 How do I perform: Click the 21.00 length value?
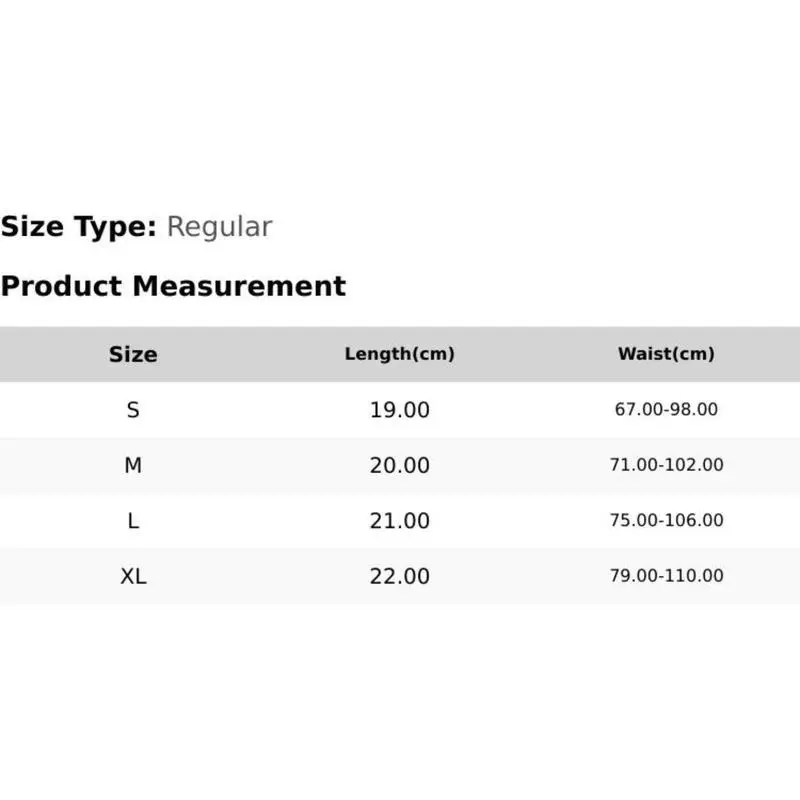pos(399,521)
